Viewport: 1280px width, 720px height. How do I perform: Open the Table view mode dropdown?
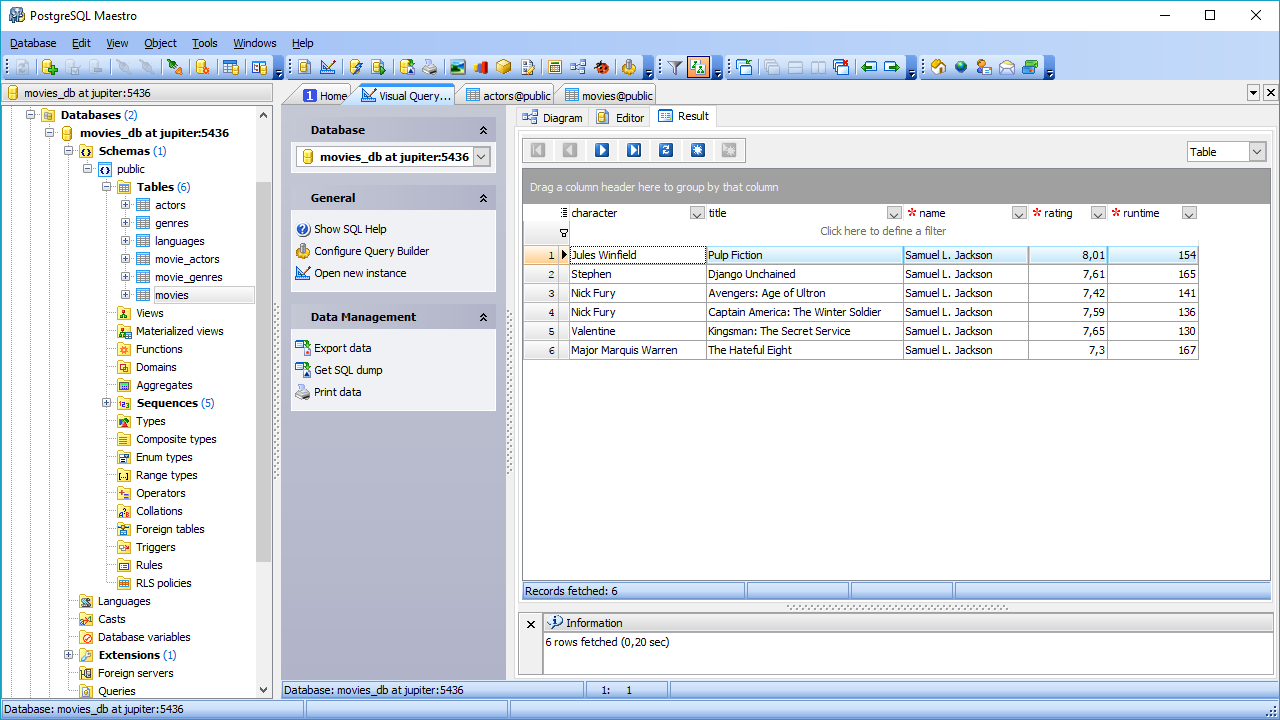coord(1257,152)
